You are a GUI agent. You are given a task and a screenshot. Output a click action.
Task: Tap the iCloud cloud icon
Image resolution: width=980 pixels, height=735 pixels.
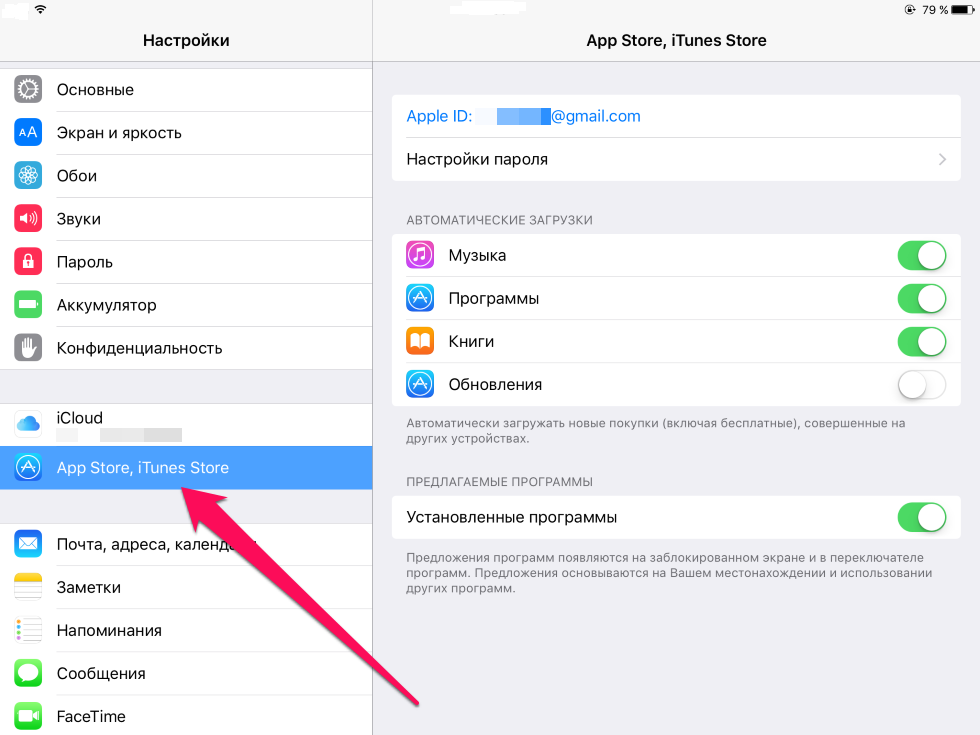pos(28,424)
